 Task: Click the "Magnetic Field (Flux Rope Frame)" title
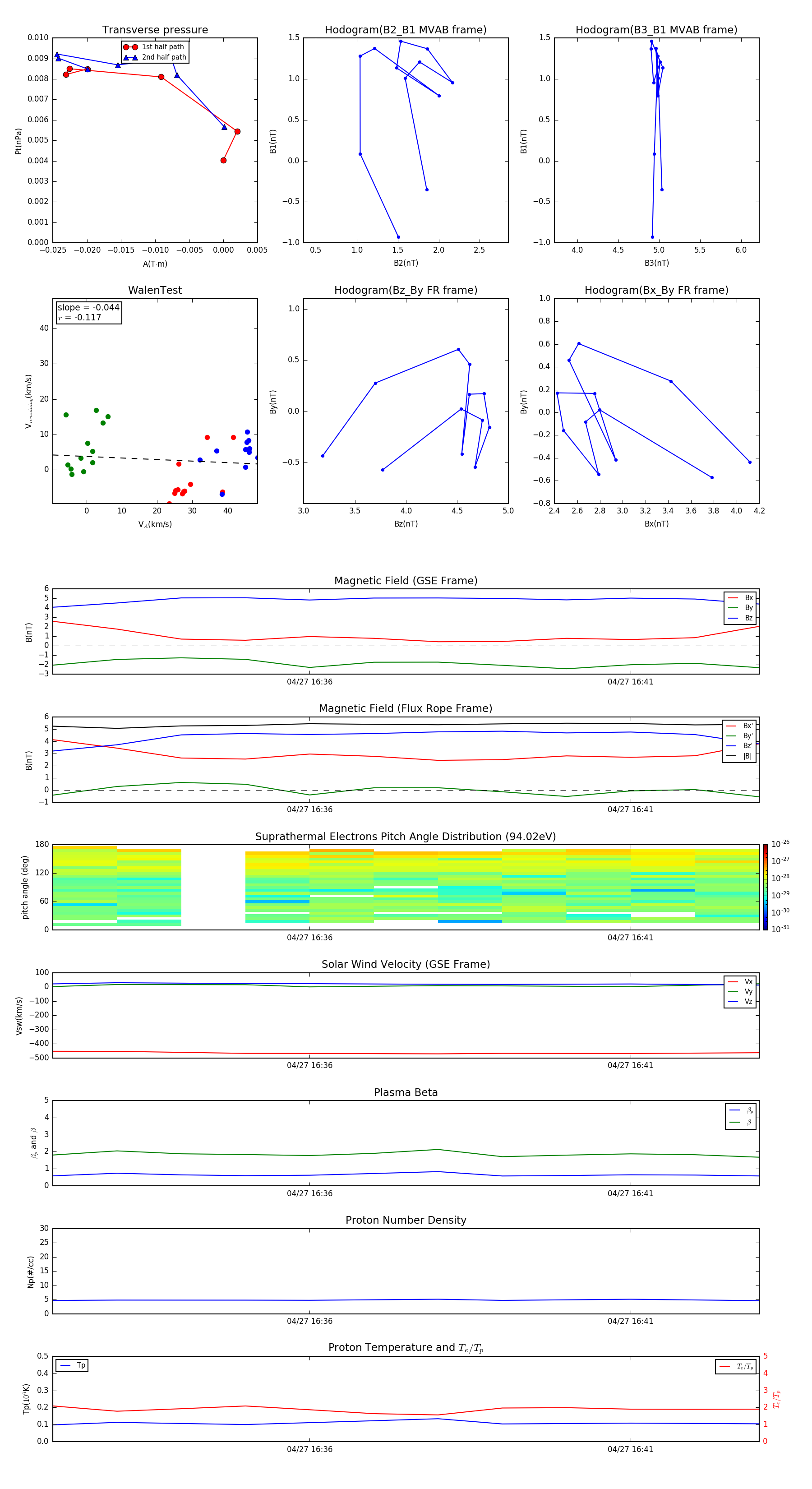pos(406,709)
